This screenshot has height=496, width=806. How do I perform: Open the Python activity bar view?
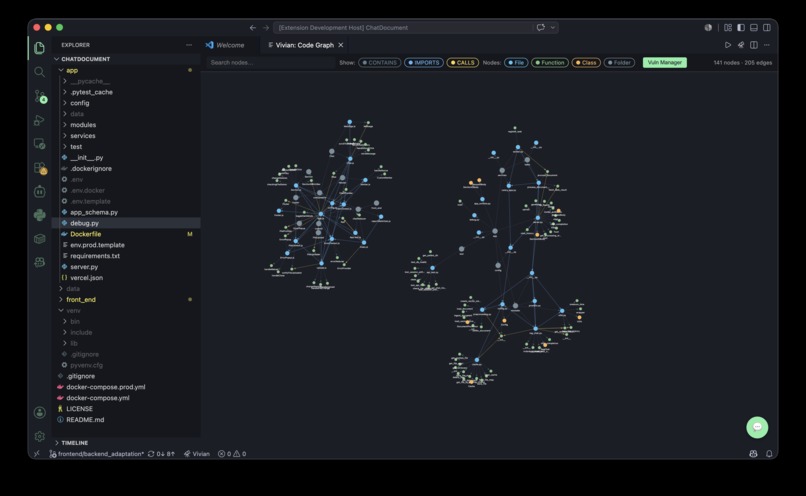point(40,215)
